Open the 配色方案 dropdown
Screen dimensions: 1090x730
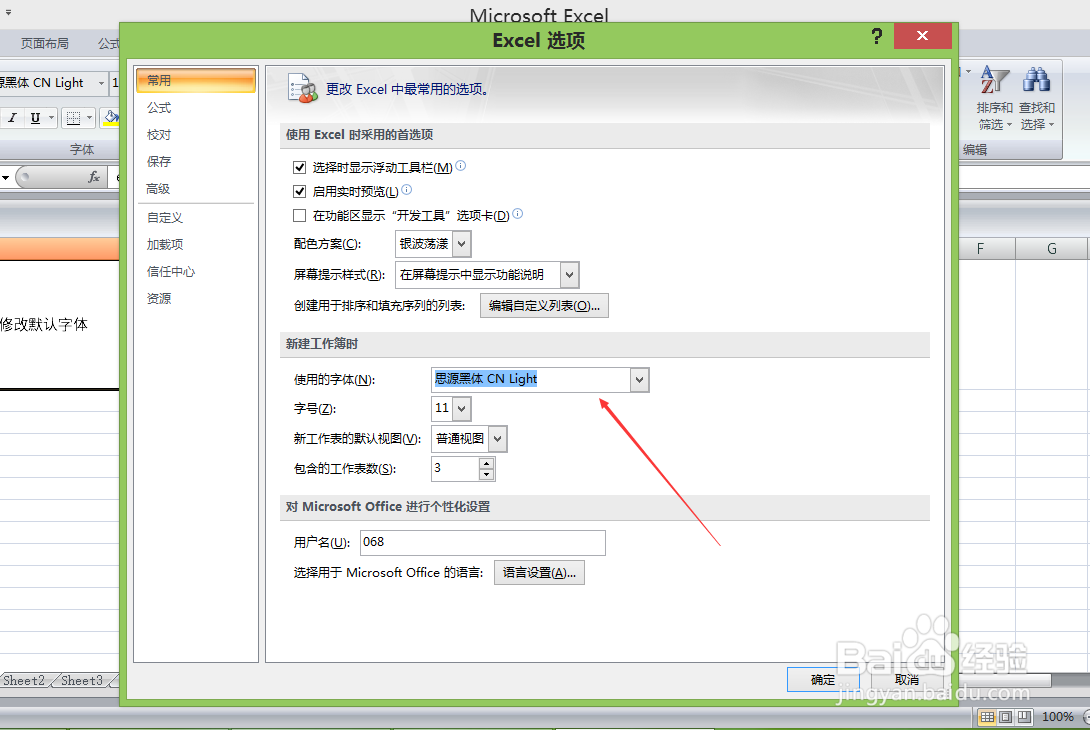[x=462, y=244]
